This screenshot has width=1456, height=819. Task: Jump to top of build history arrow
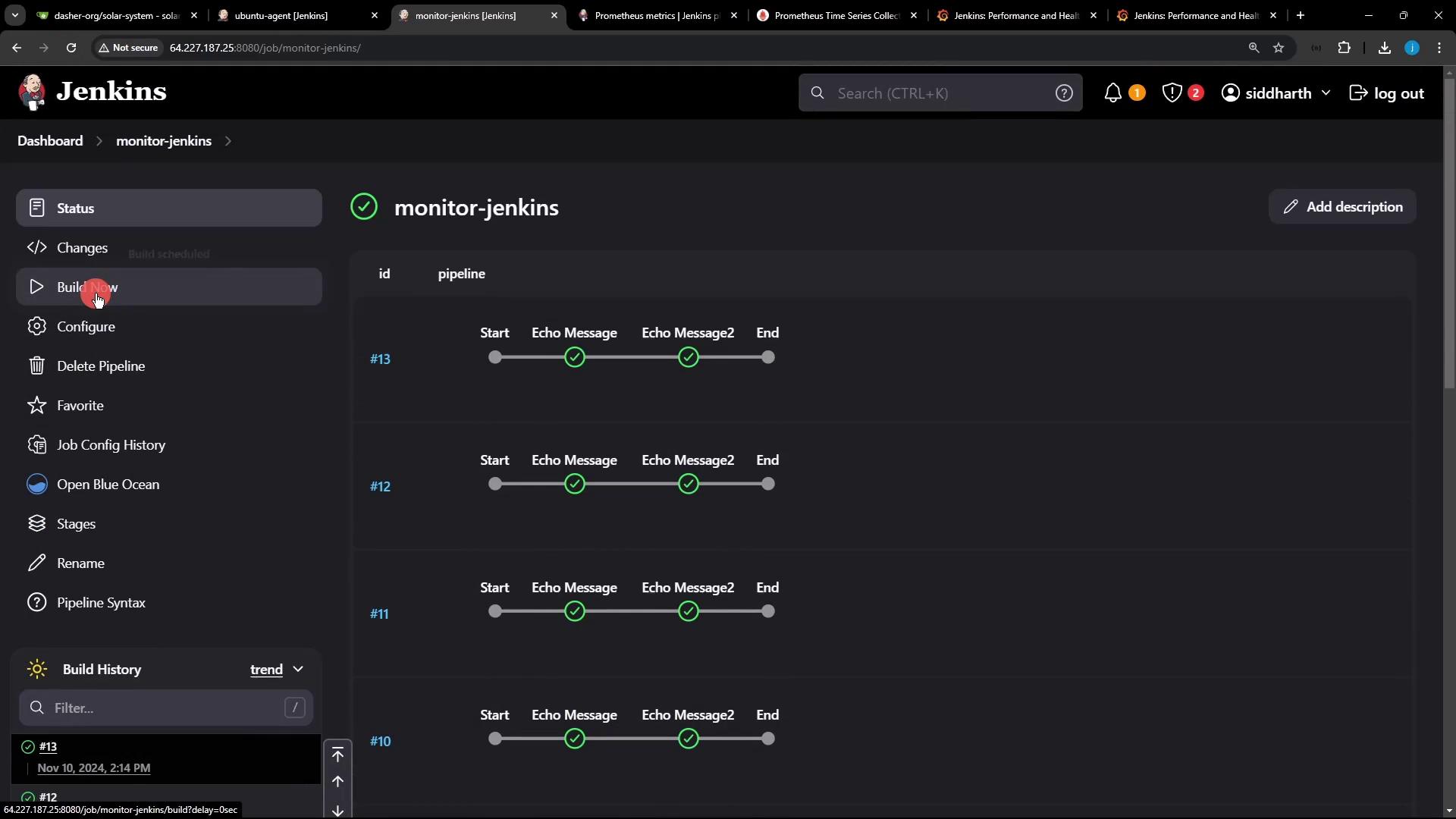(x=338, y=755)
